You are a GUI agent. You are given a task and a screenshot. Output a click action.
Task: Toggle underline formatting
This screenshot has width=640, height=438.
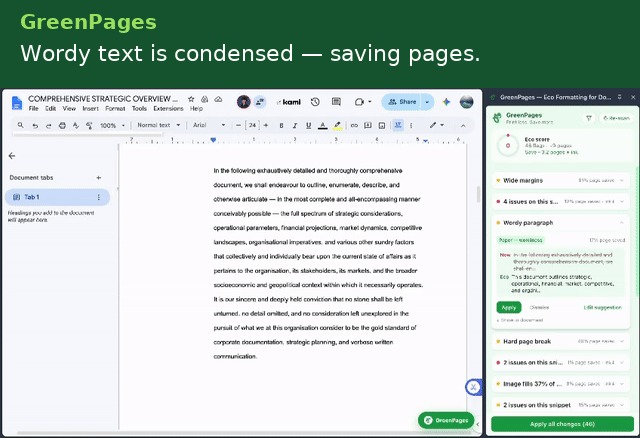308,125
